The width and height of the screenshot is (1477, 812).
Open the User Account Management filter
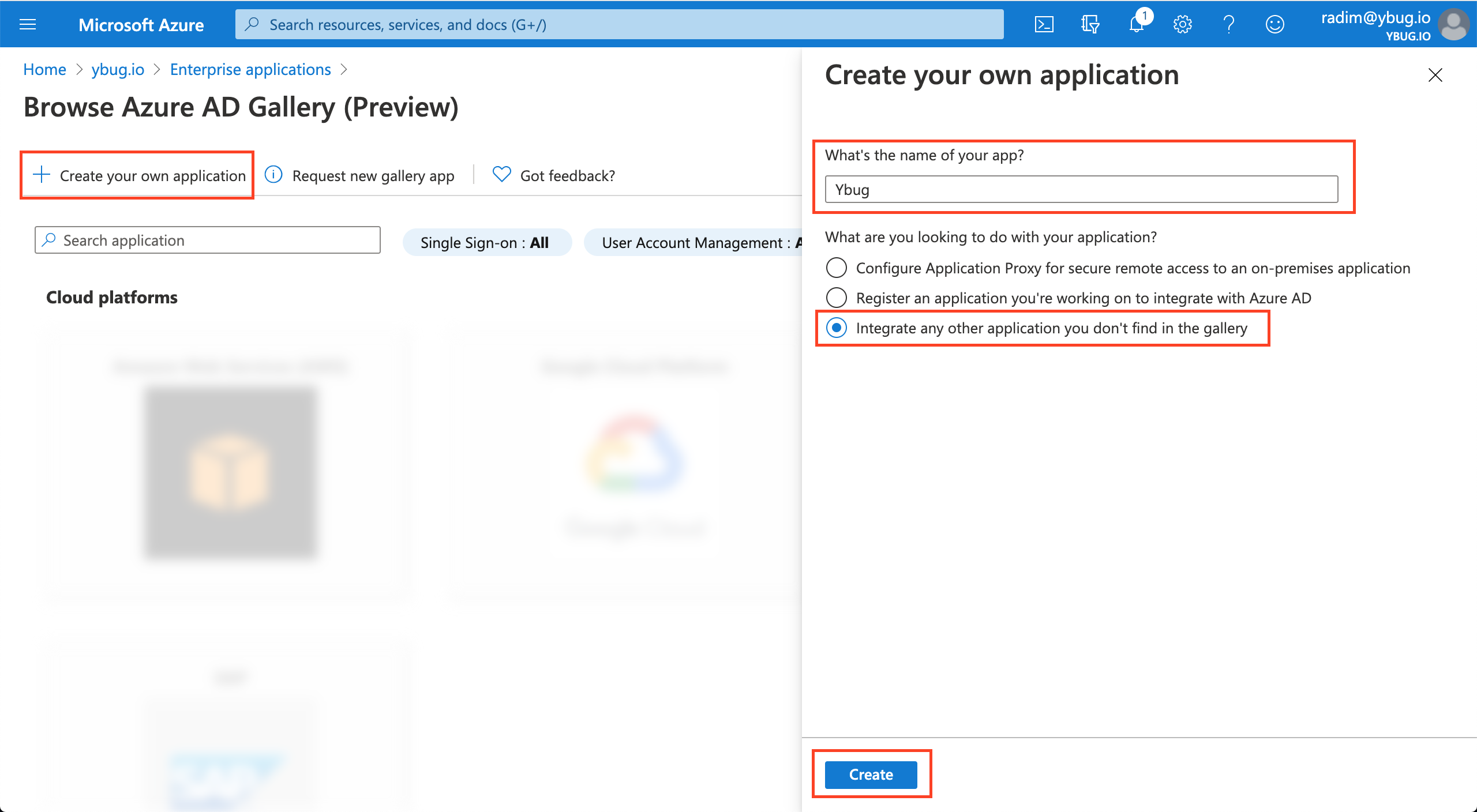693,242
